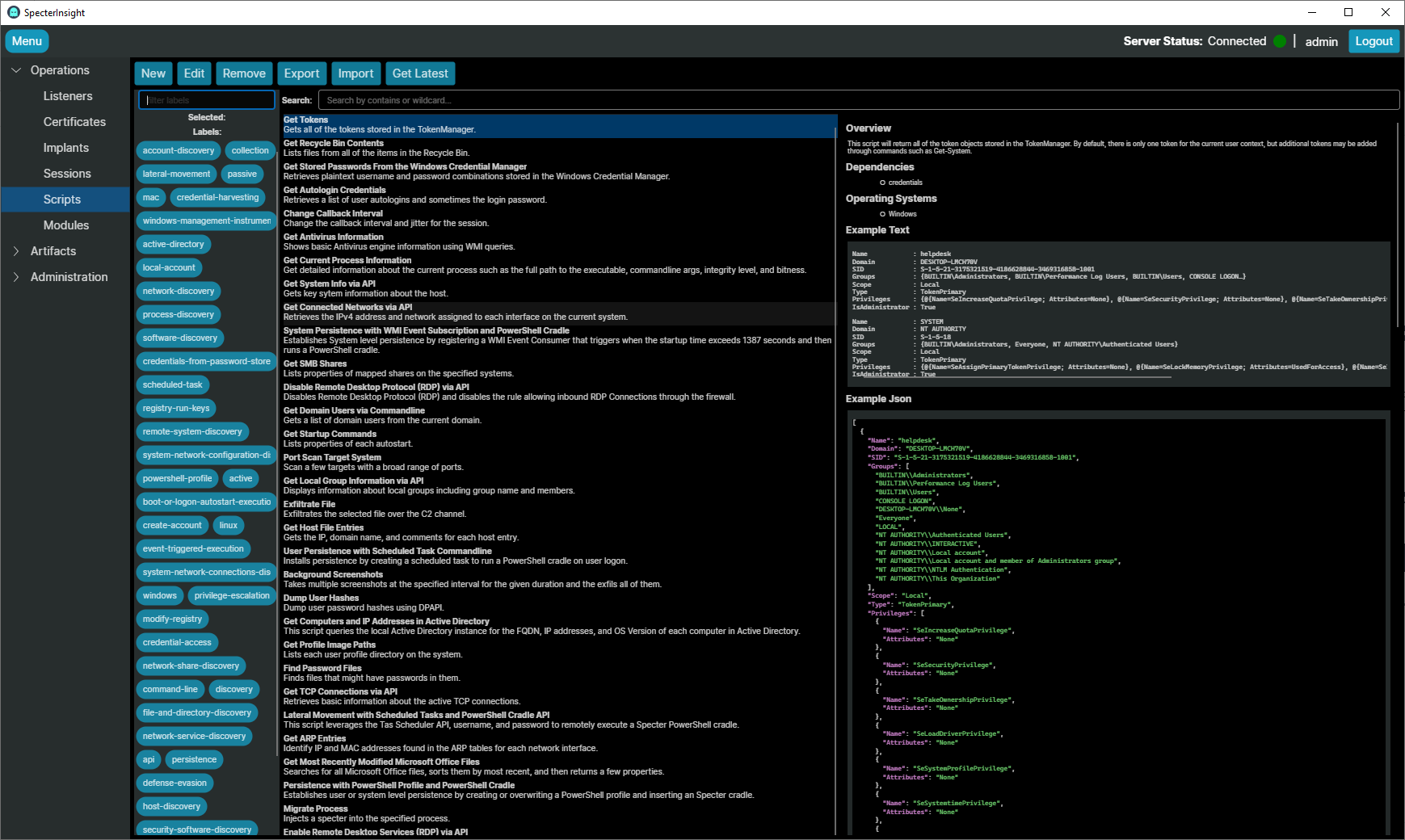This screenshot has height=840, width=1405.
Task: Click the New script button
Action: (154, 73)
